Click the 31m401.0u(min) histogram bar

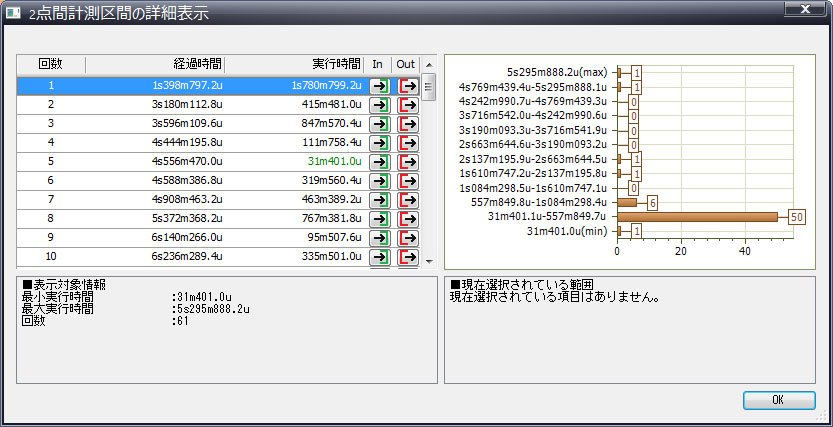tap(619, 231)
